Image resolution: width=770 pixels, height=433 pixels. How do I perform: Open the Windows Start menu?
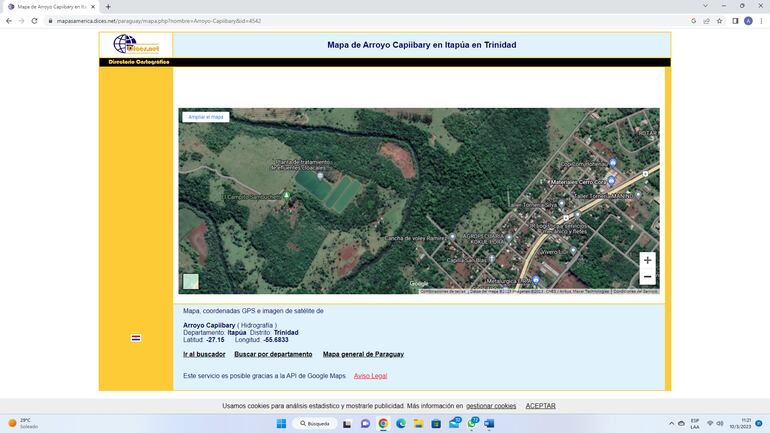coord(281,424)
